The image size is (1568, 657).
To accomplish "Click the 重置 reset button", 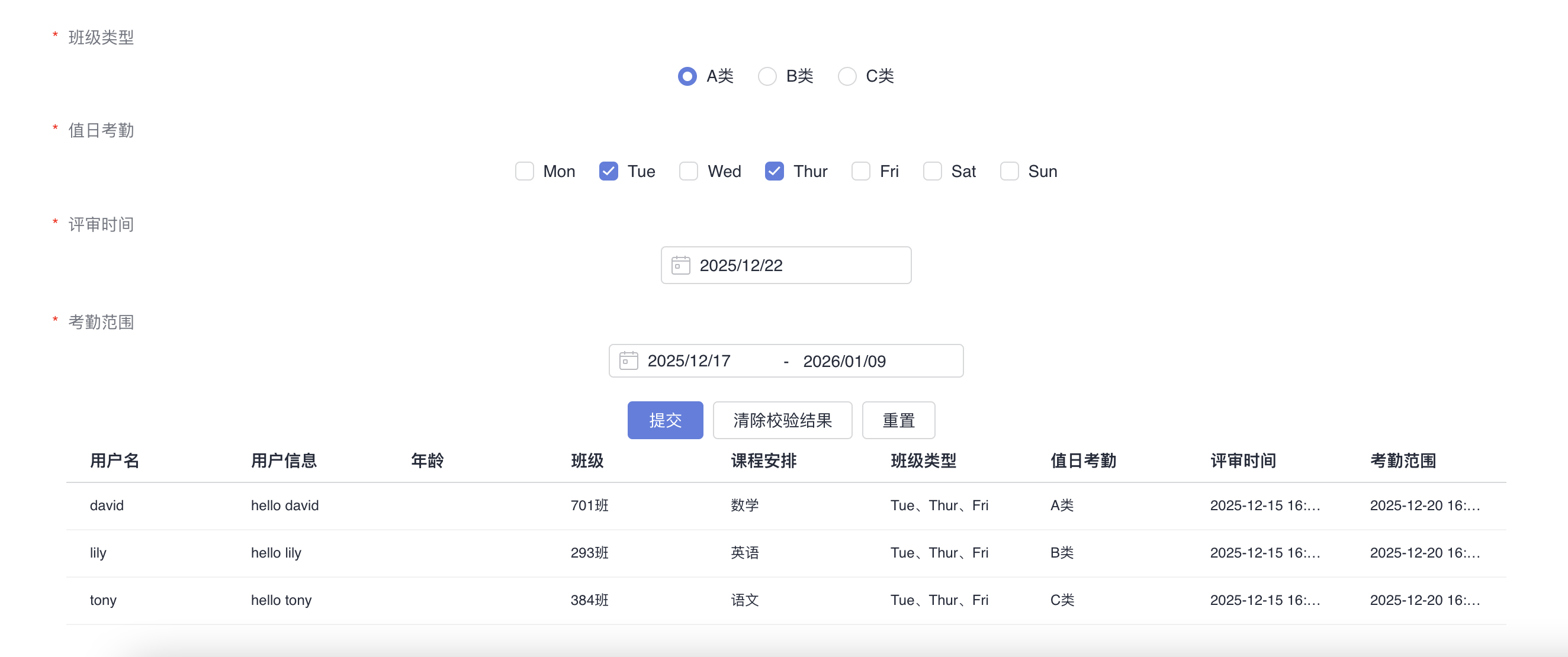I will point(898,420).
